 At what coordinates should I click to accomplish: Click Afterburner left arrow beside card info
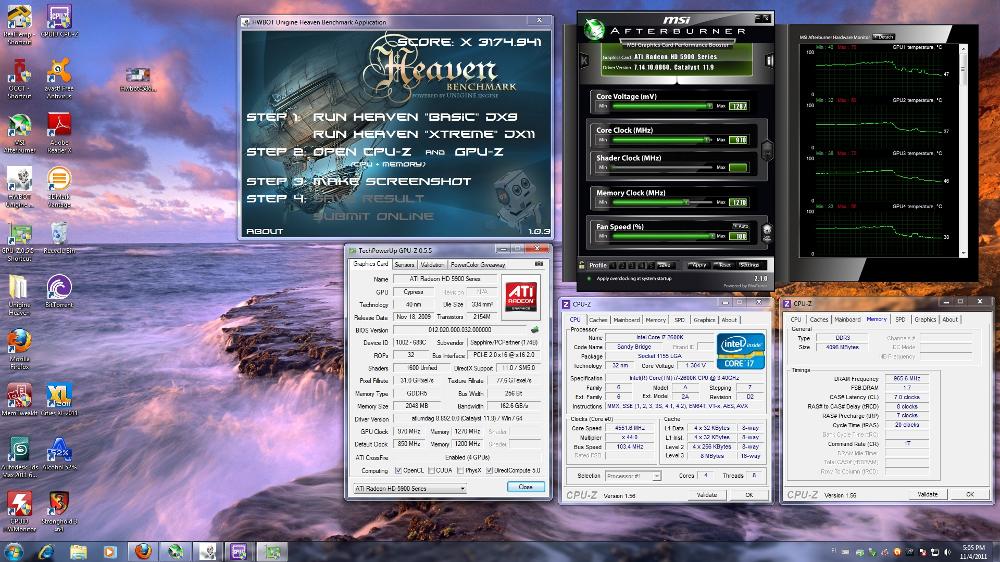point(584,61)
